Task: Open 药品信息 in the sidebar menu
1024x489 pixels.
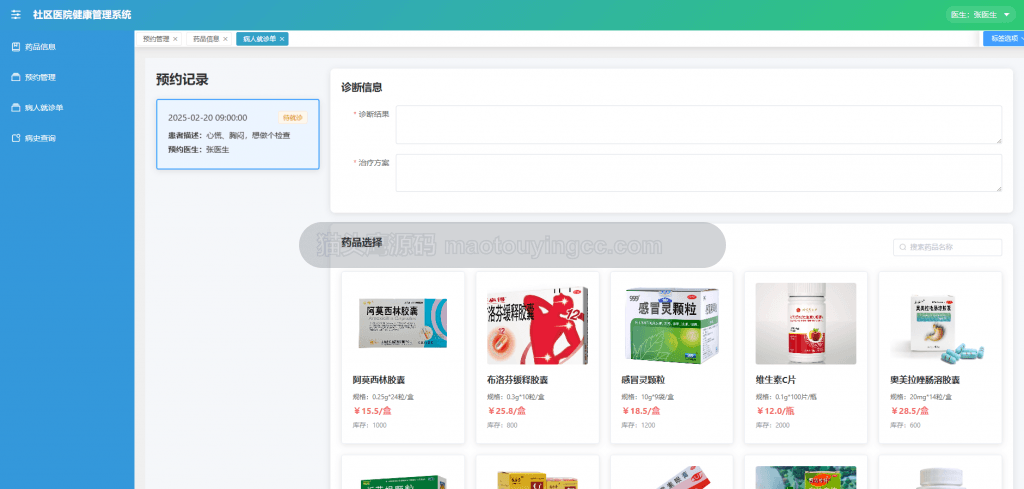Action: (x=67, y=46)
